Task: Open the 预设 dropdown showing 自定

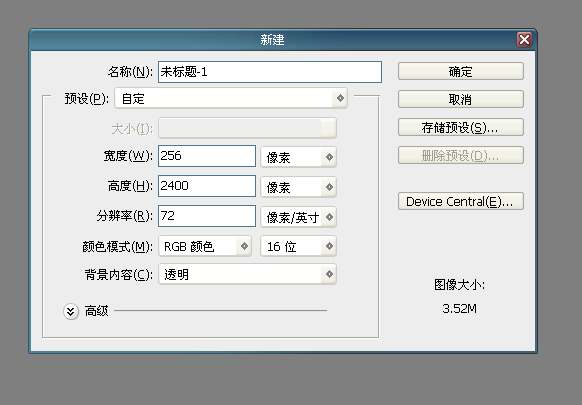Action: point(231,98)
